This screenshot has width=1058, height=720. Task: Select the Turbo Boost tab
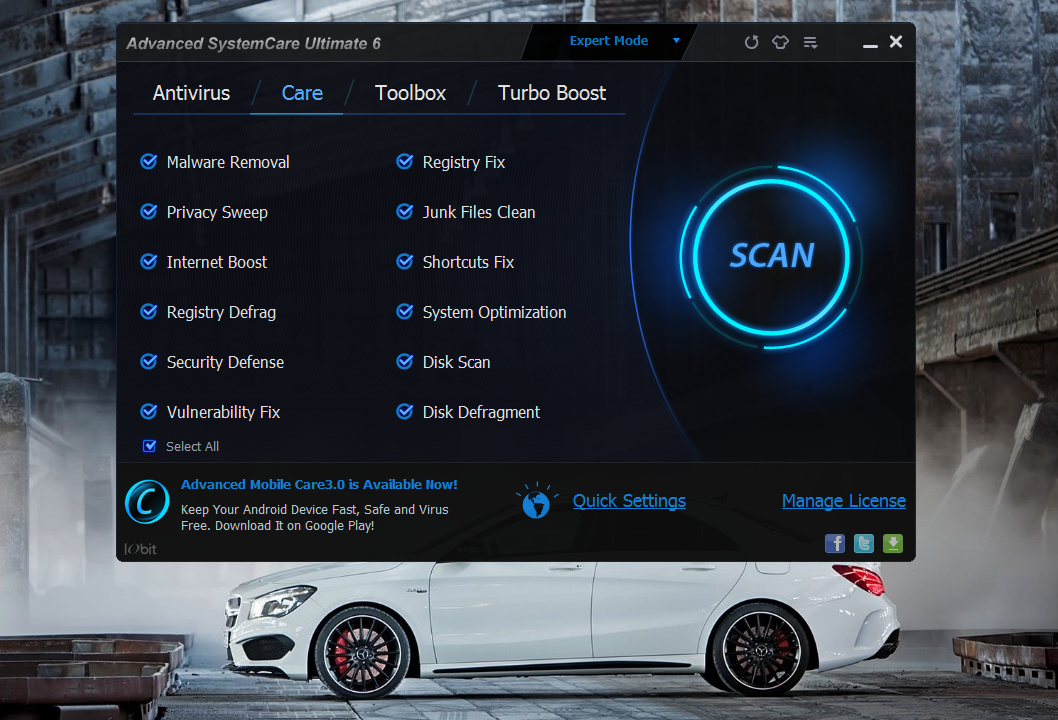(551, 93)
